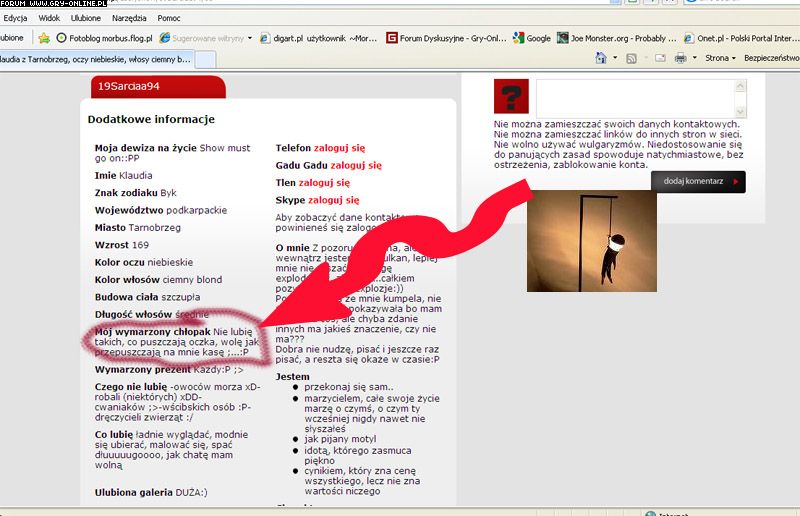Click the comment box scroll down arrow
Screen dimensions: 800x516
[x=740, y=111]
